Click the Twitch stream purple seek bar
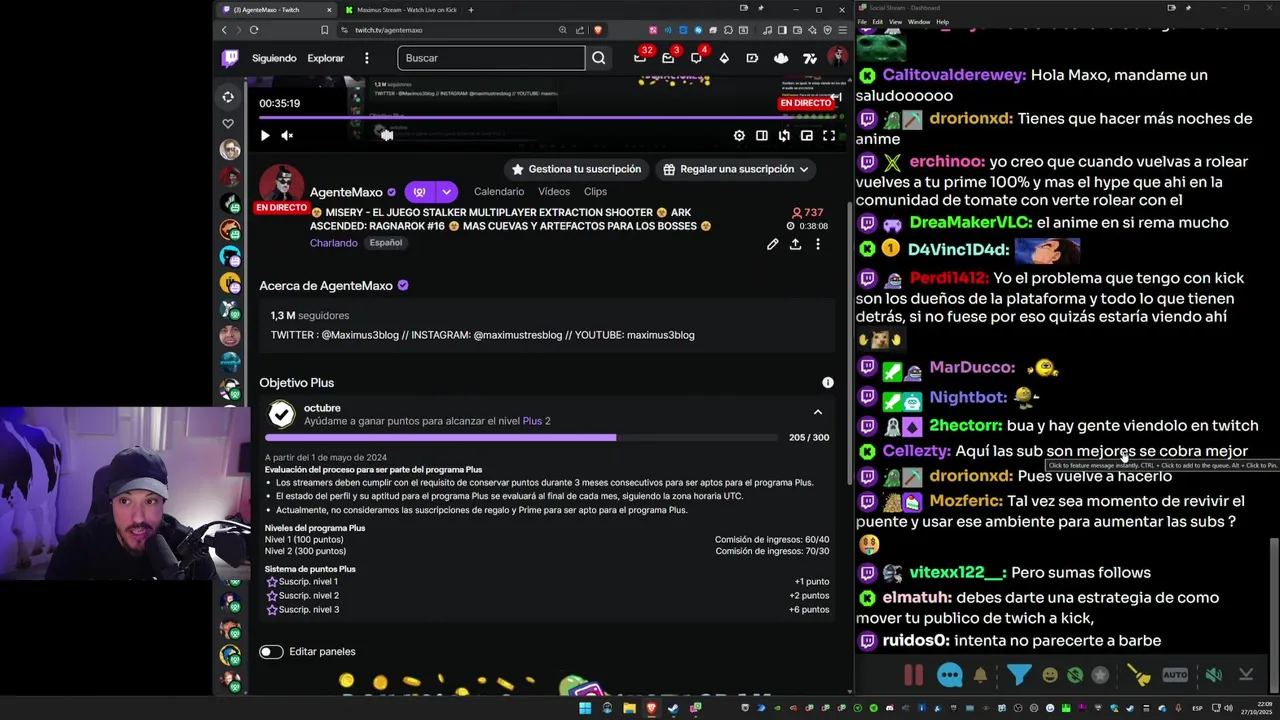1280x720 pixels. point(546,118)
